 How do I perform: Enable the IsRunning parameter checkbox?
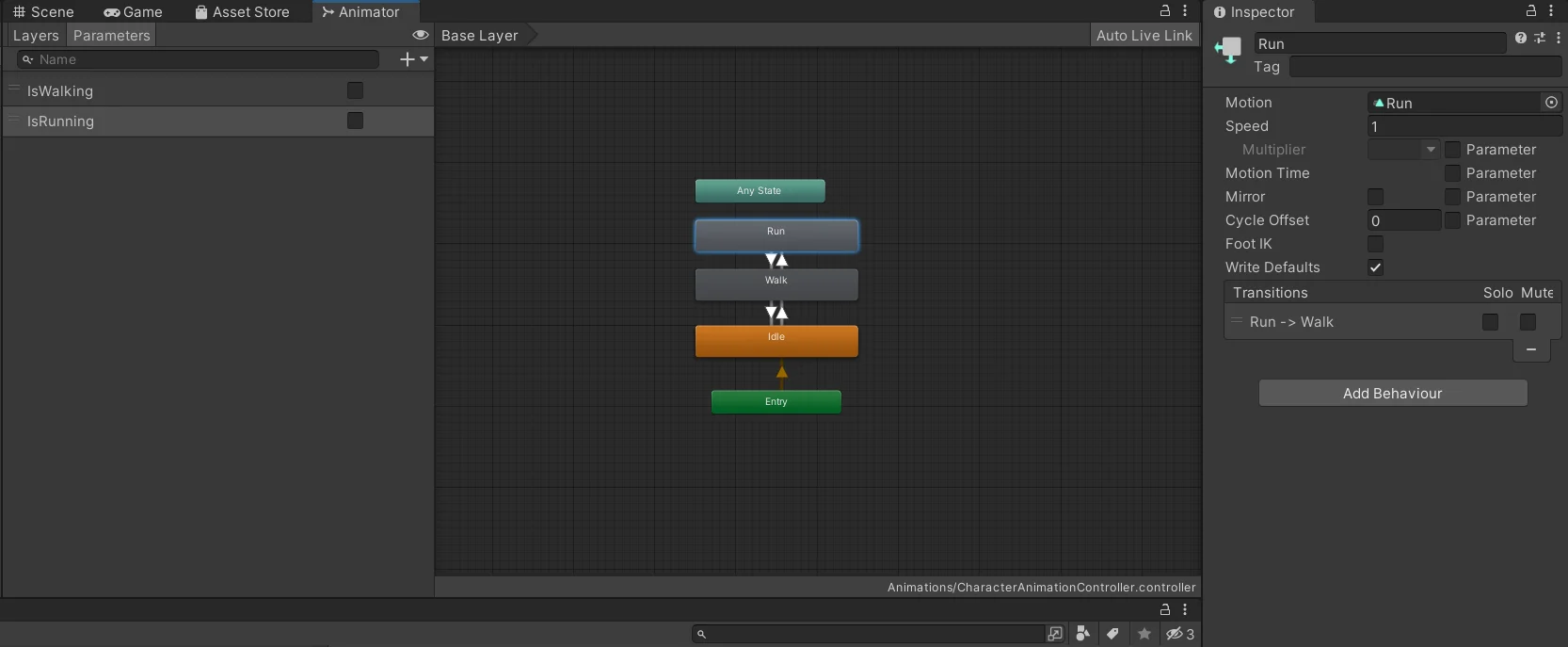pos(355,121)
